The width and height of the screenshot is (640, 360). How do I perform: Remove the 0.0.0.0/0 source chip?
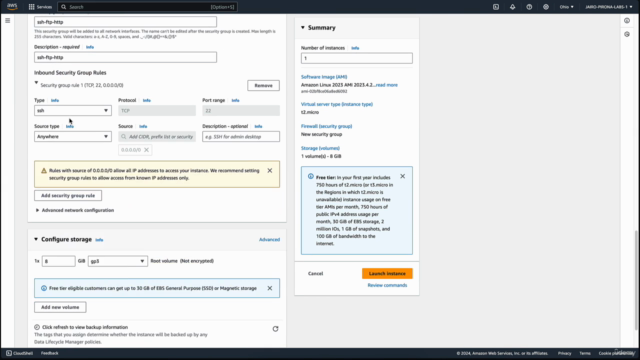tap(147, 150)
